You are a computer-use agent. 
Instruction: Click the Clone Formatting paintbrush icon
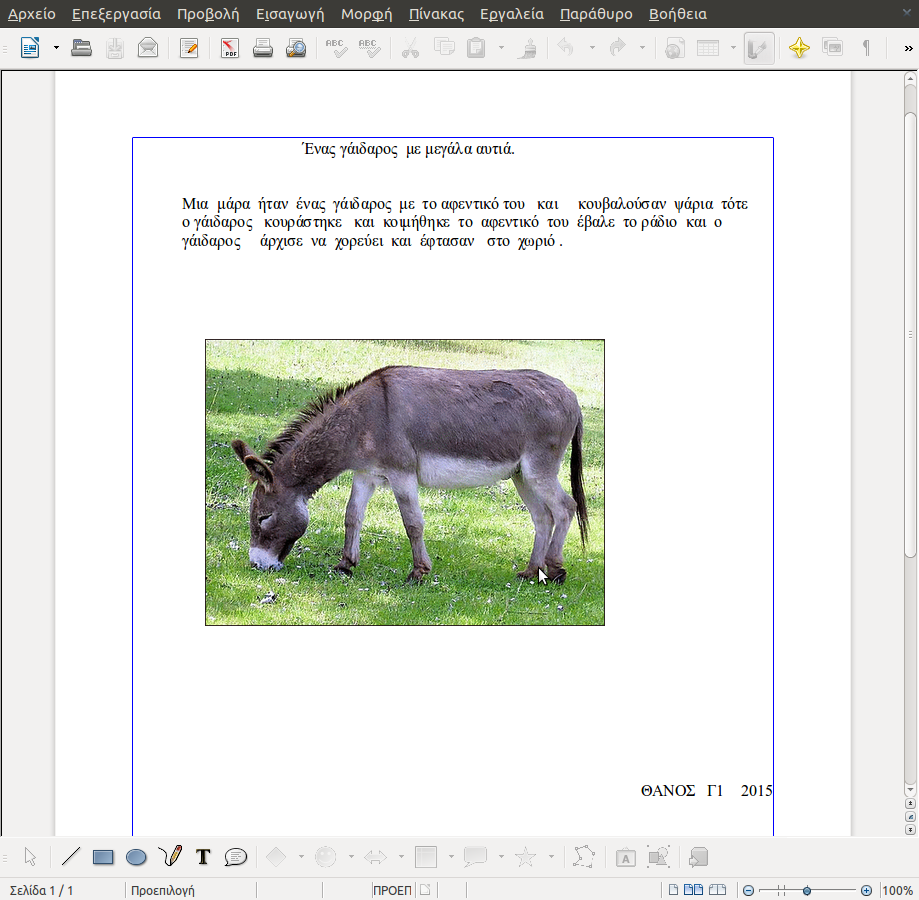tap(527, 47)
